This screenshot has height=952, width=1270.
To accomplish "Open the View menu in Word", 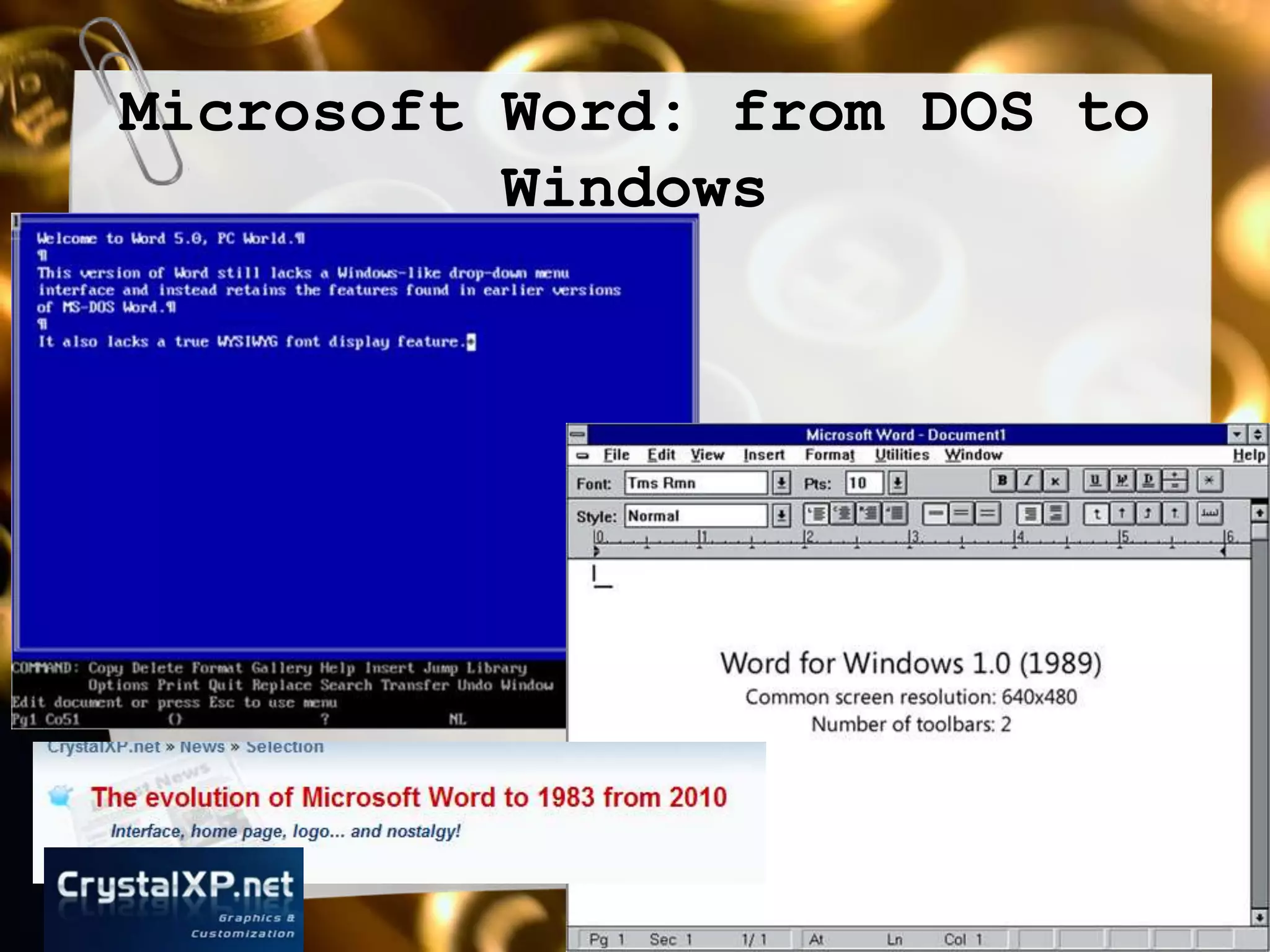I will click(x=708, y=455).
